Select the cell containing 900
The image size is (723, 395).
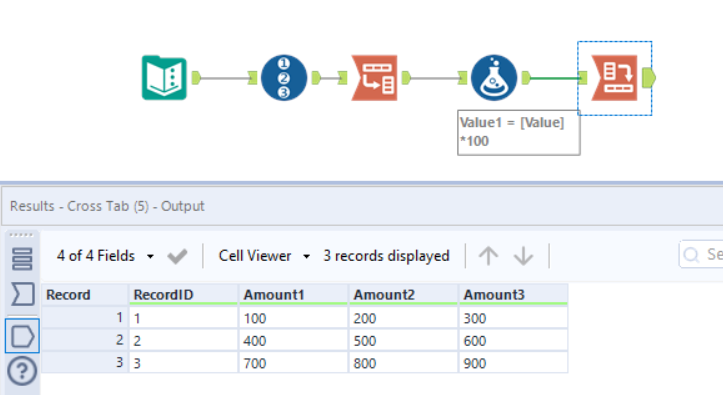click(513, 363)
